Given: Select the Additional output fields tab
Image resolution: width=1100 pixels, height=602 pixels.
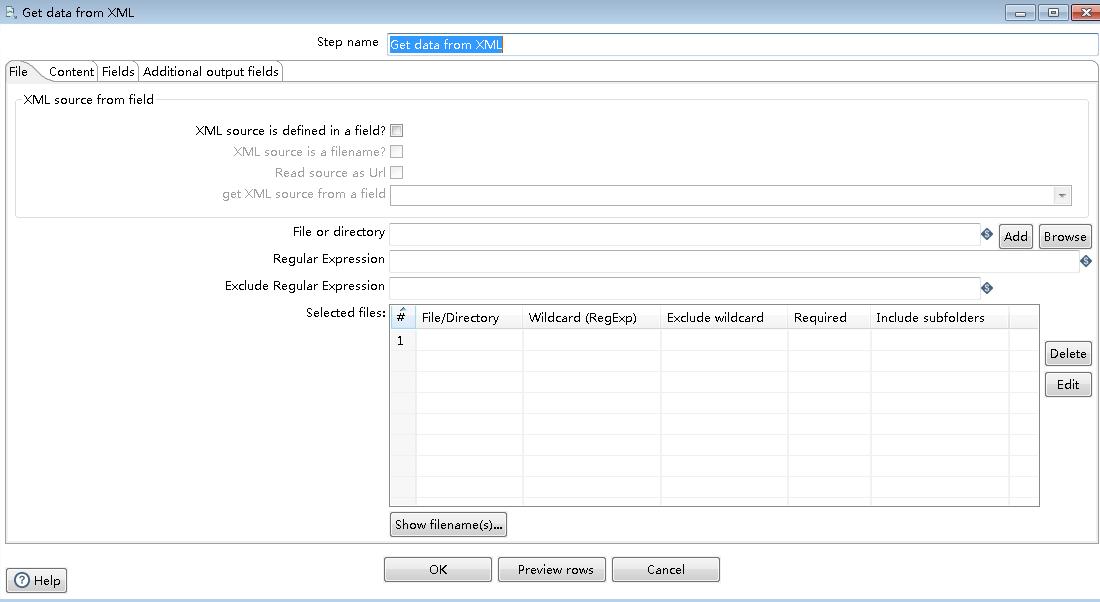Looking at the screenshot, I should [211, 71].
